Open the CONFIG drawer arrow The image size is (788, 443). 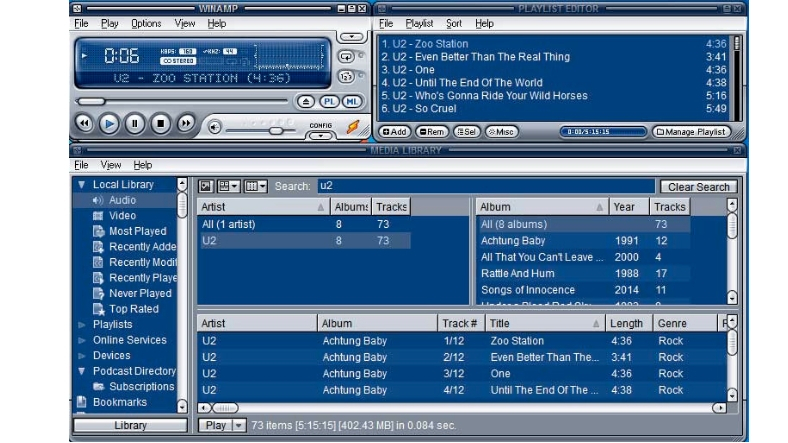pyautogui.click(x=320, y=136)
